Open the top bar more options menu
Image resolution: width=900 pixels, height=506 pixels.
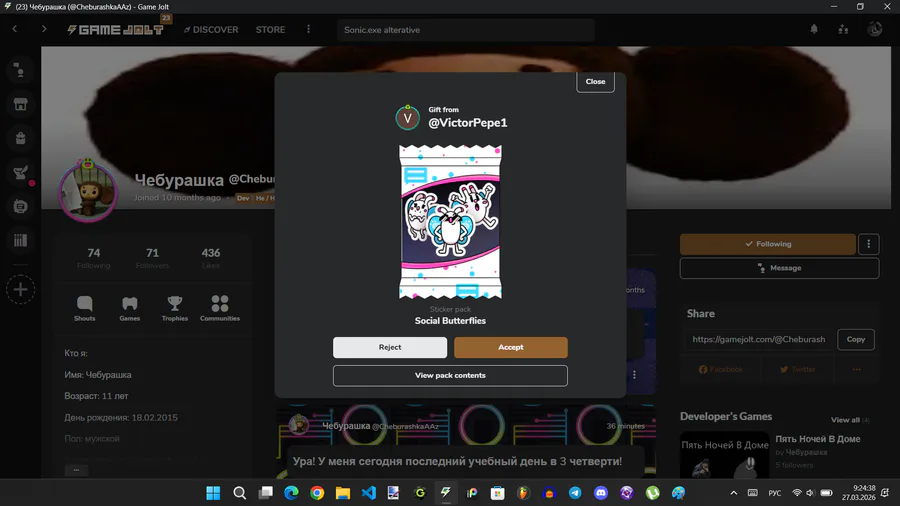pos(308,29)
